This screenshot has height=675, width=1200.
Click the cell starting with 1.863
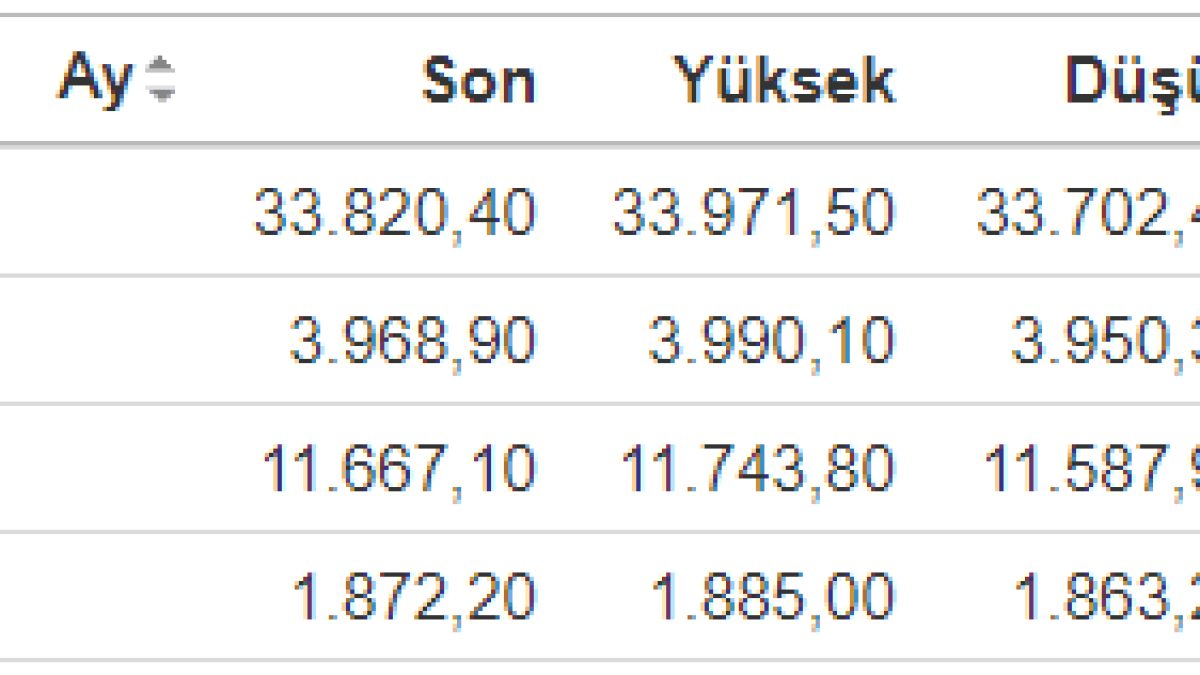coord(1107,597)
